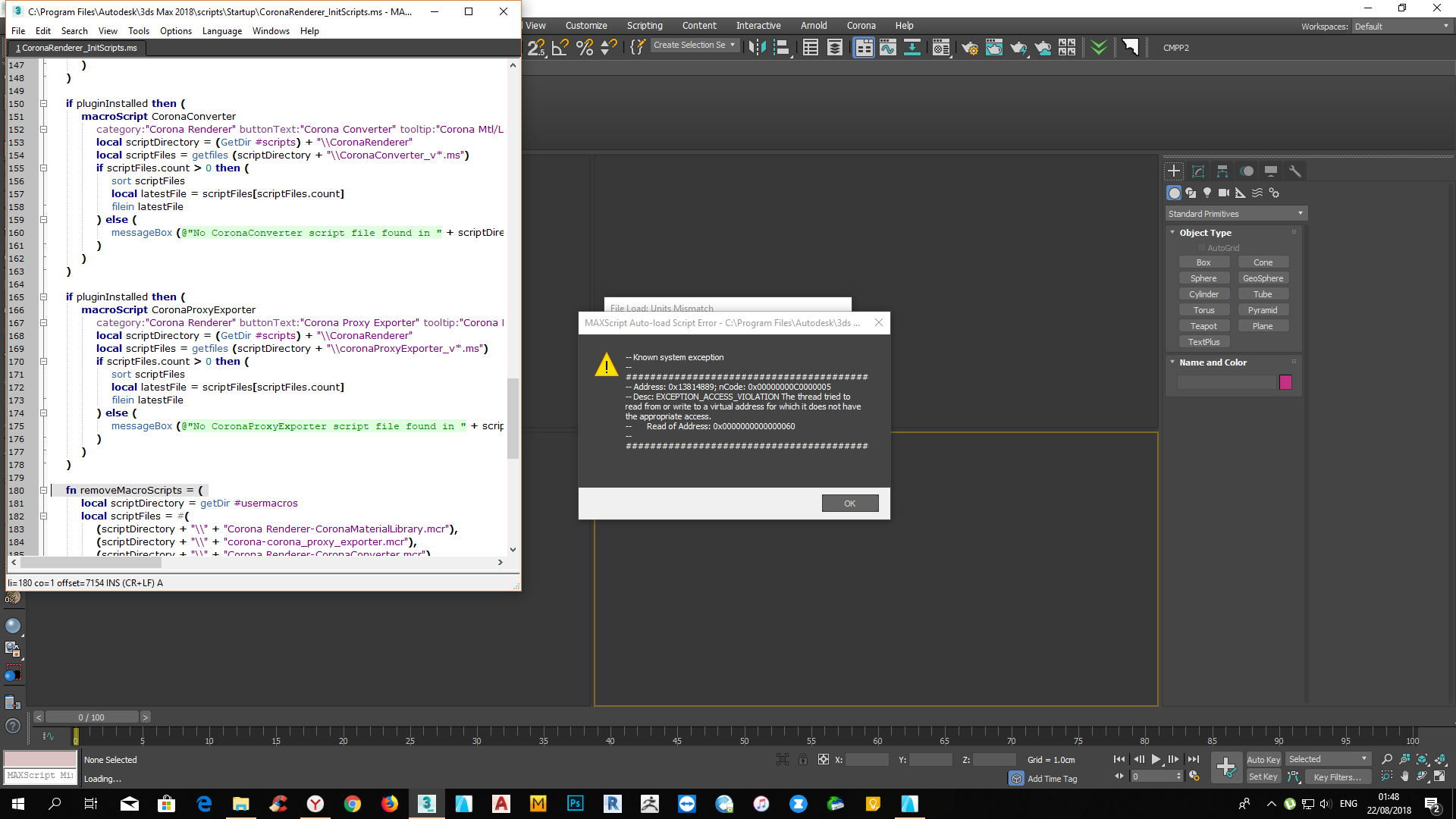Toggle the Auto Key animation mode

(x=1263, y=760)
